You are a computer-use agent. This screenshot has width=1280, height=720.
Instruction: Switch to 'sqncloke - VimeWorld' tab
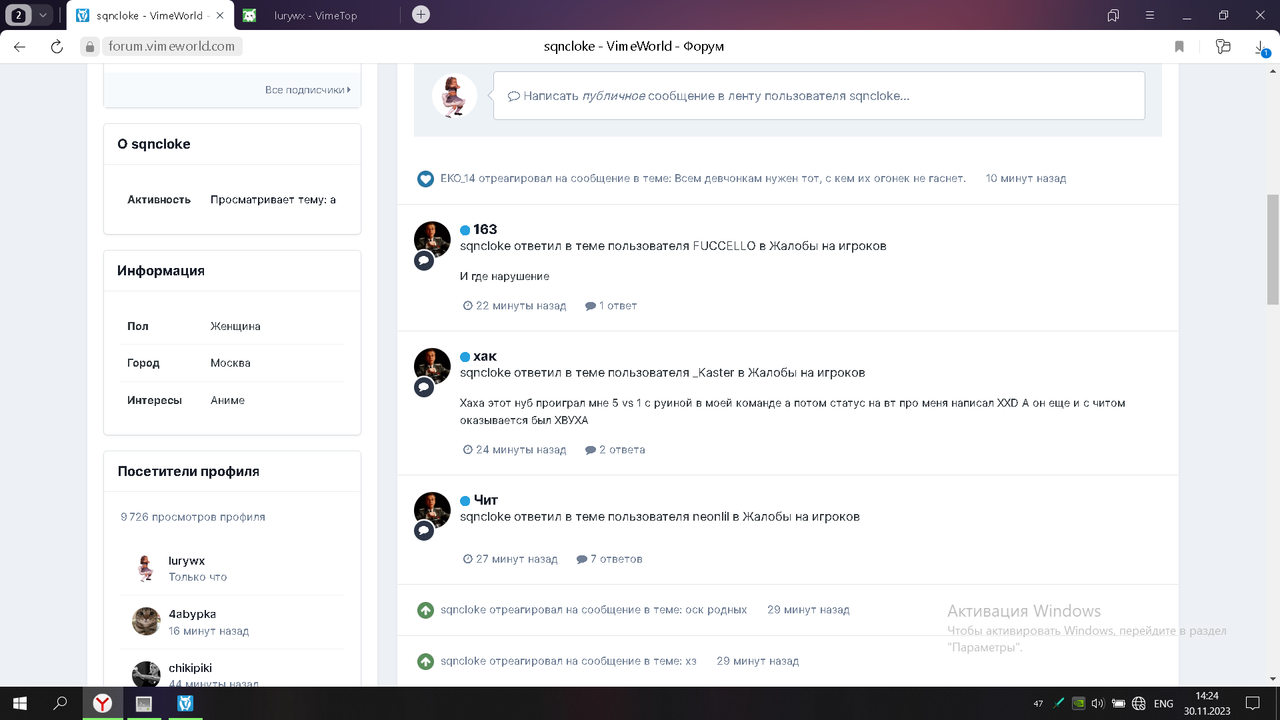pyautogui.click(x=151, y=15)
